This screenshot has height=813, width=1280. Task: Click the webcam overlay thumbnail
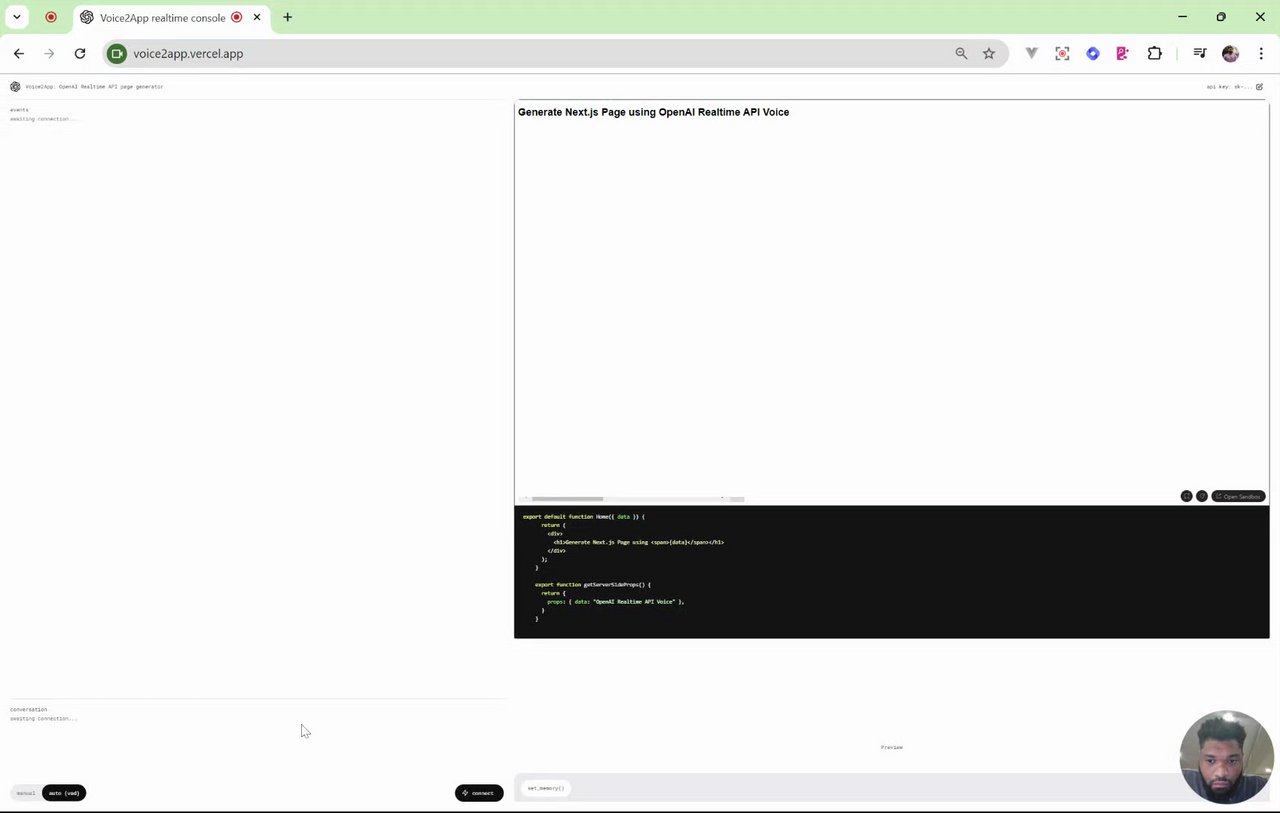(1227, 757)
